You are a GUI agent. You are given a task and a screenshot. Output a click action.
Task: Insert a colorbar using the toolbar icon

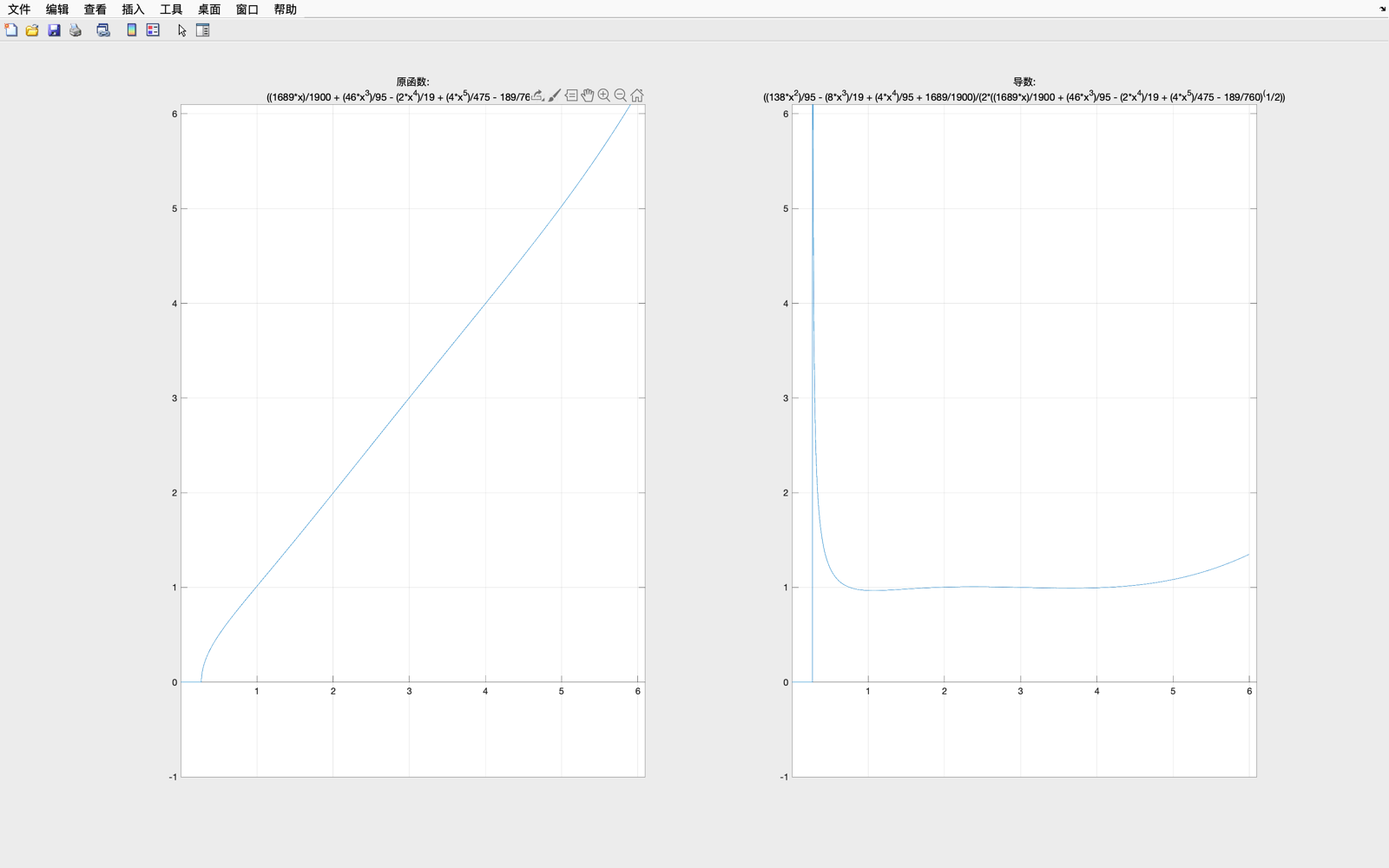tap(131, 30)
